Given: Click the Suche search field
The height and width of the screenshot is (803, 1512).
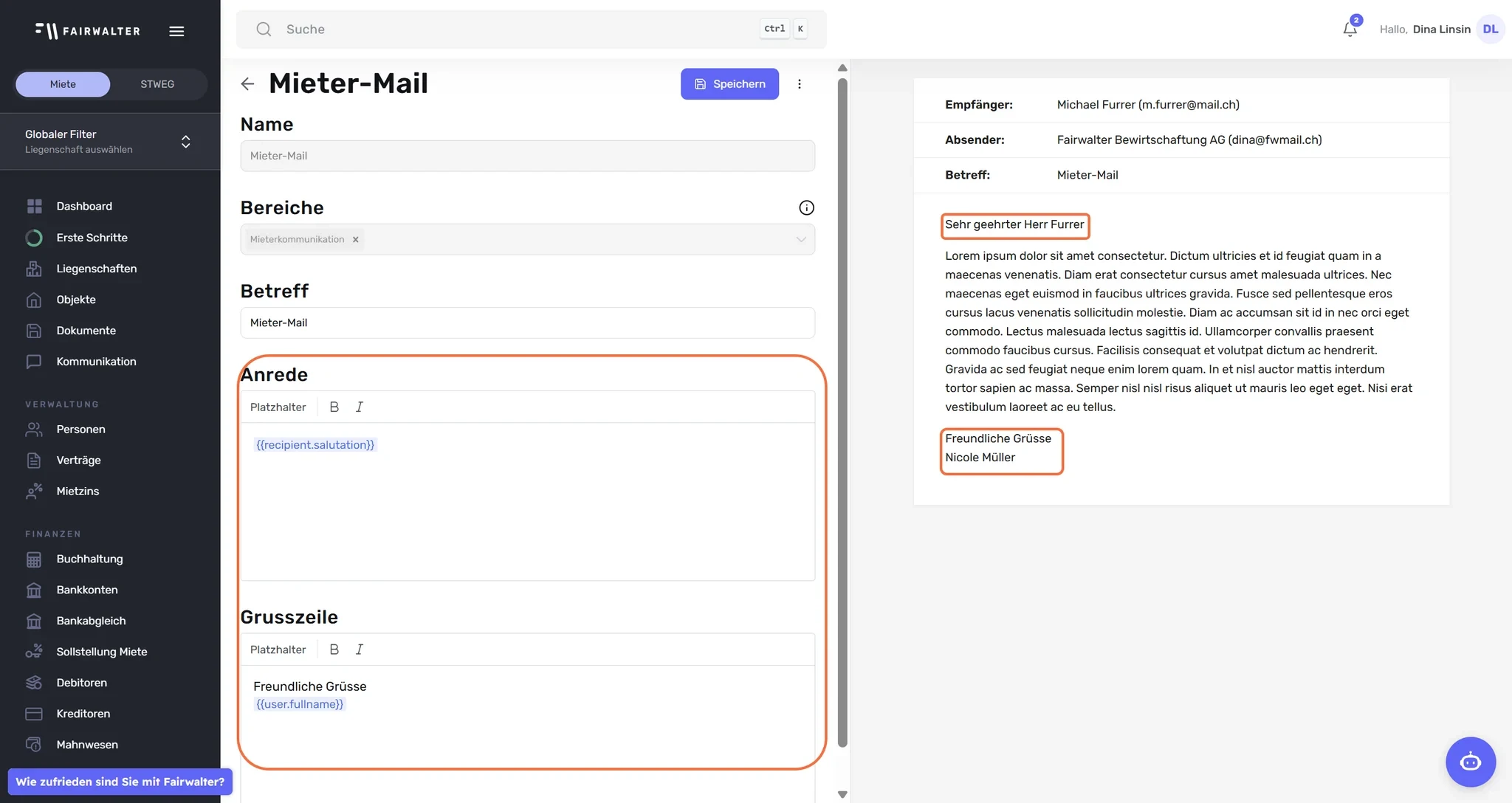Looking at the screenshot, I should 531,30.
